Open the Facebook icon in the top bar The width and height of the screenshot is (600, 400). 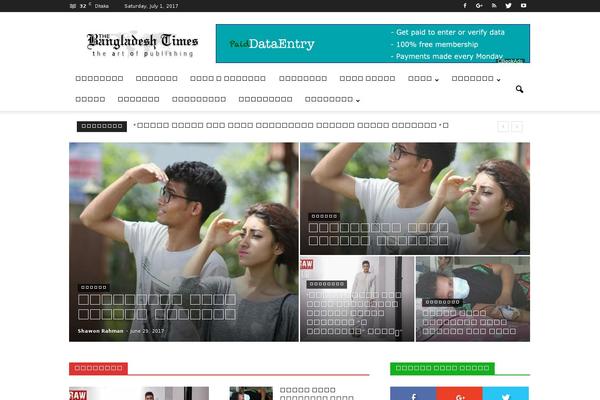pyautogui.click(x=465, y=6)
